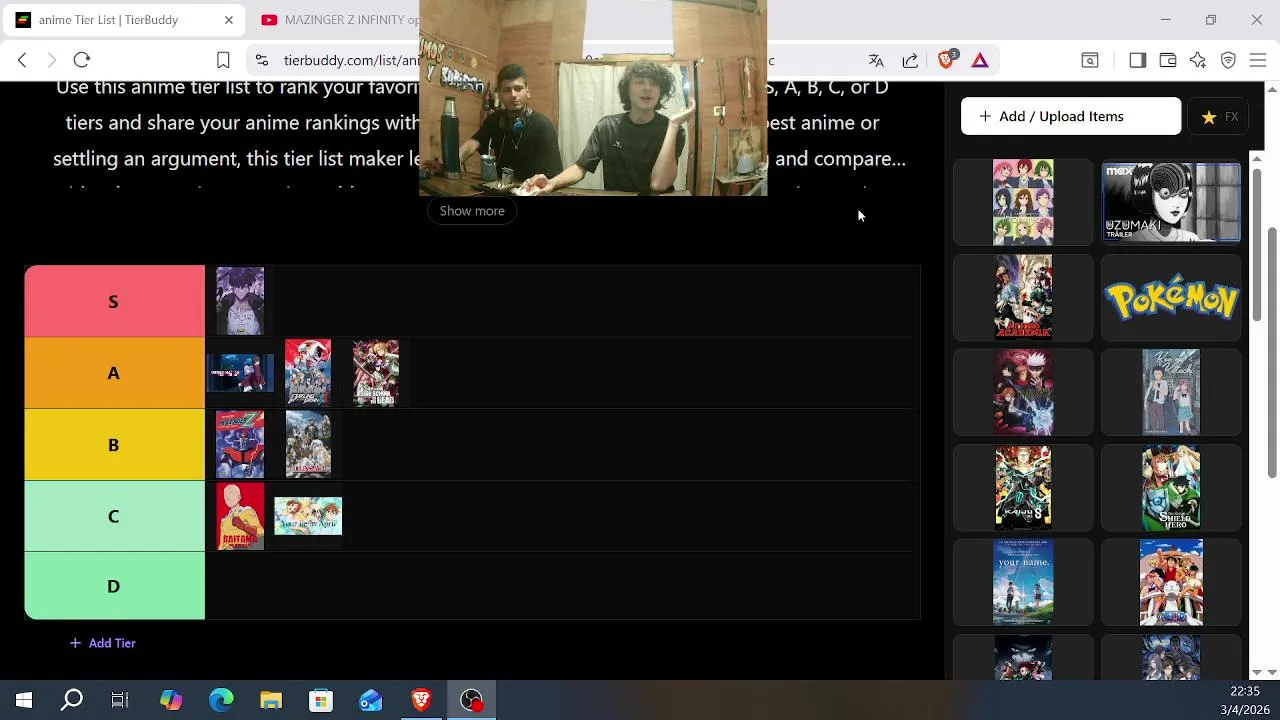Pick the Pokemon logo from item pool
The height and width of the screenshot is (720, 1280).
1171,298
